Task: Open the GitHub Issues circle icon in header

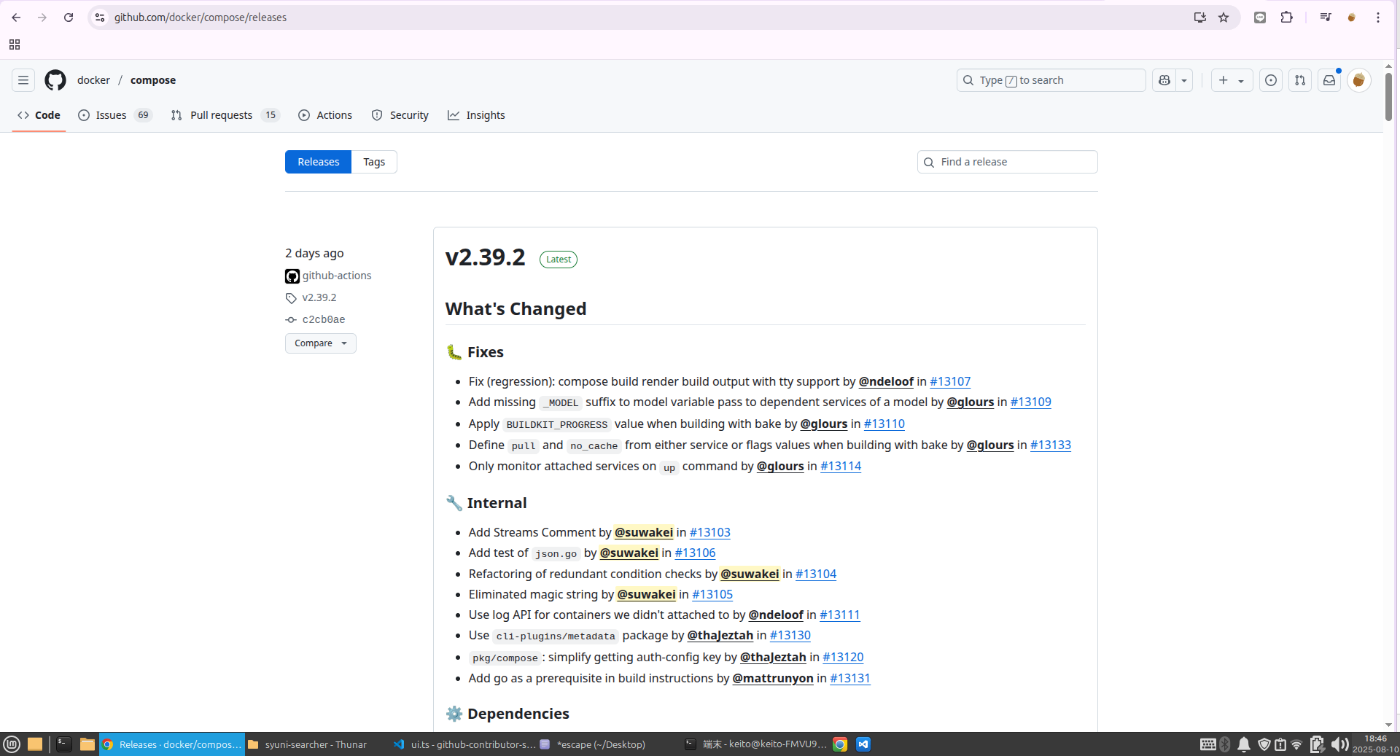Action: 1270,80
